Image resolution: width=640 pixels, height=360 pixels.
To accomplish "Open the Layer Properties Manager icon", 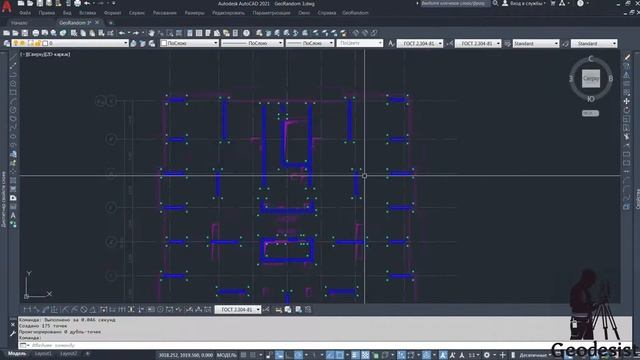I will (x=7, y=43).
